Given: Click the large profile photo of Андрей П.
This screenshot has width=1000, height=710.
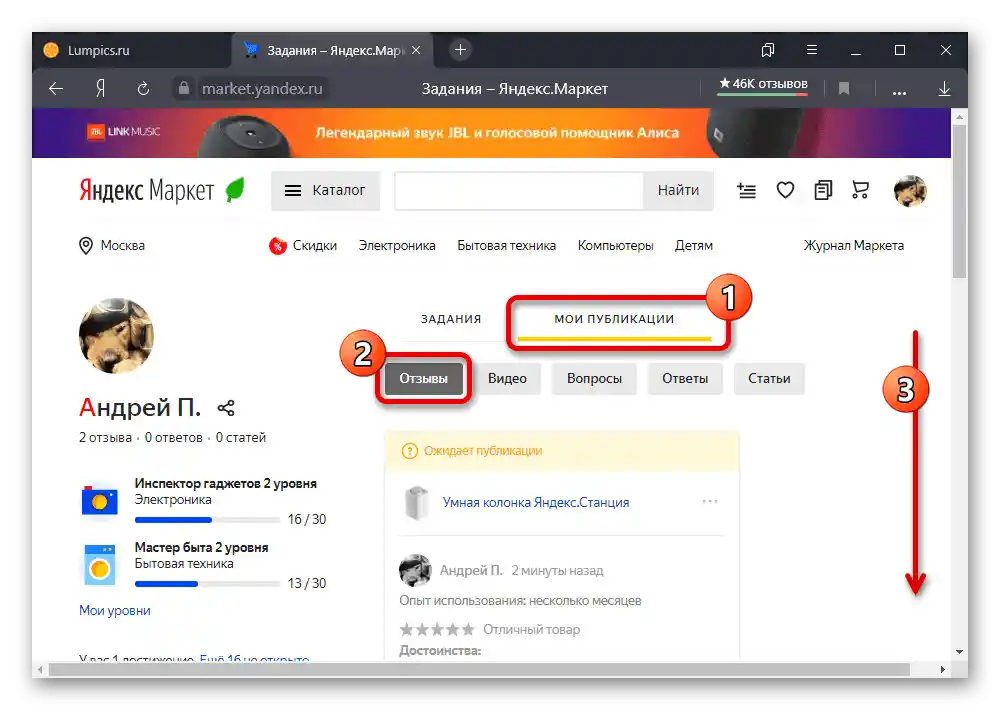Looking at the screenshot, I should 116,336.
